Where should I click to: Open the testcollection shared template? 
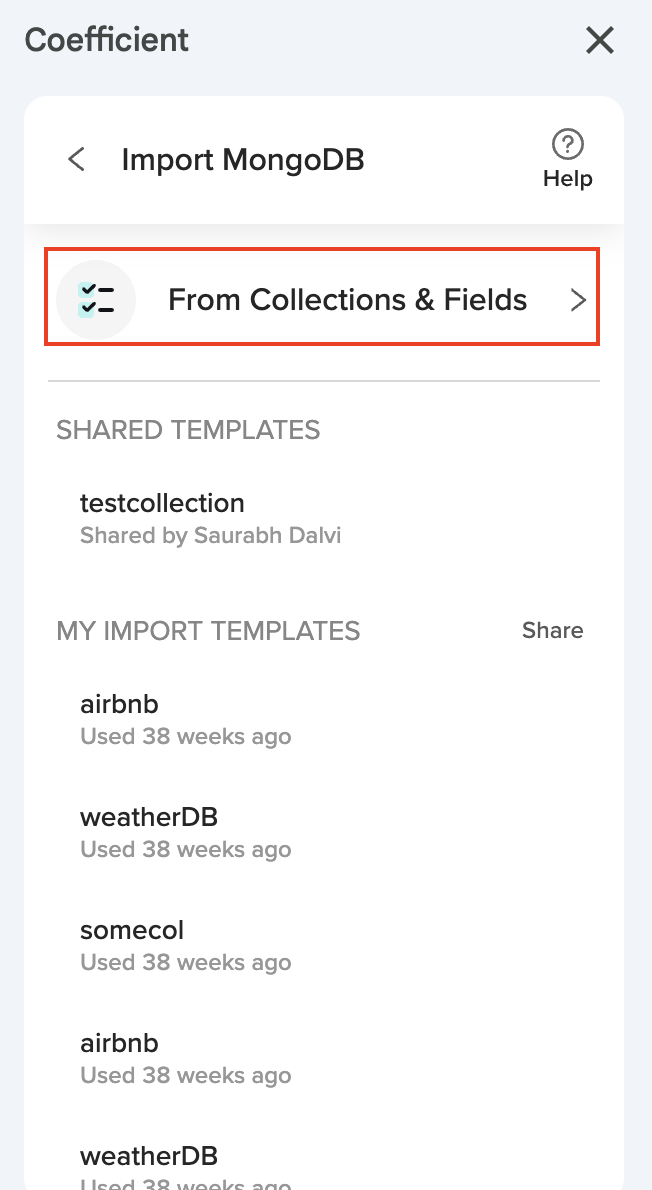tap(162, 502)
